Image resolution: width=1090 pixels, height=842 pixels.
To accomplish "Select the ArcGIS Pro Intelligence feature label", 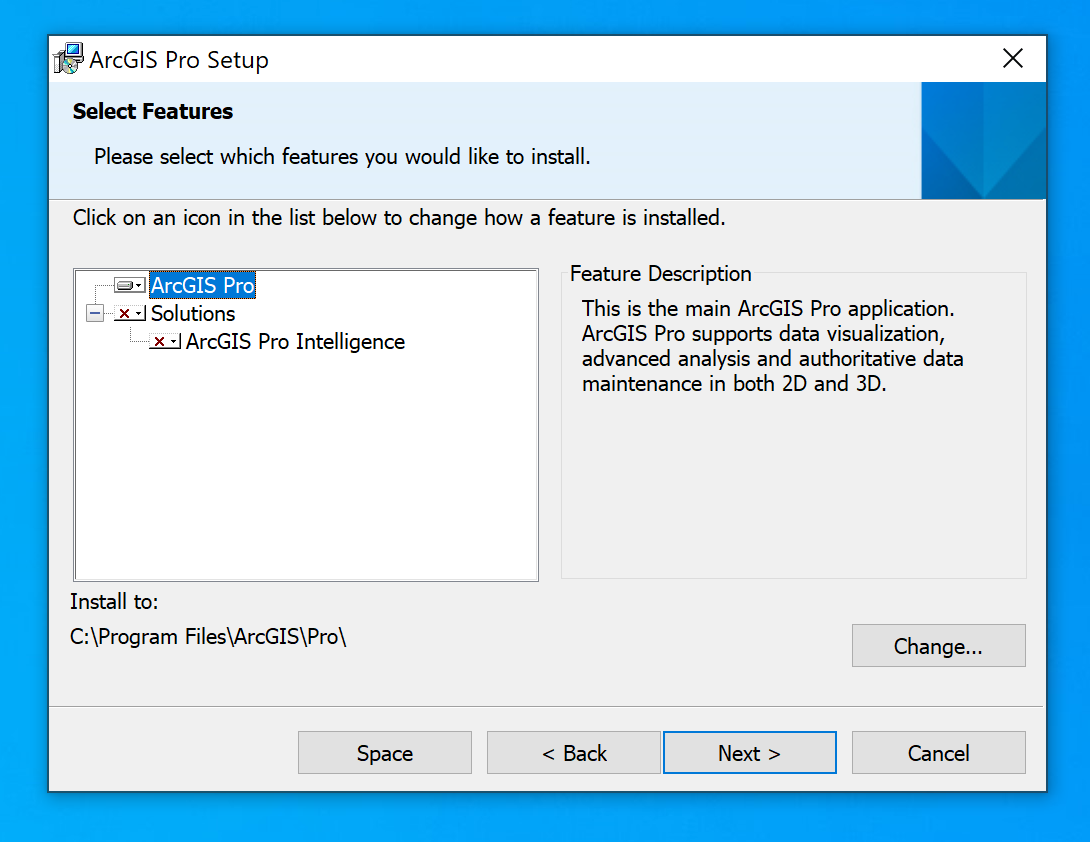I will point(295,342).
